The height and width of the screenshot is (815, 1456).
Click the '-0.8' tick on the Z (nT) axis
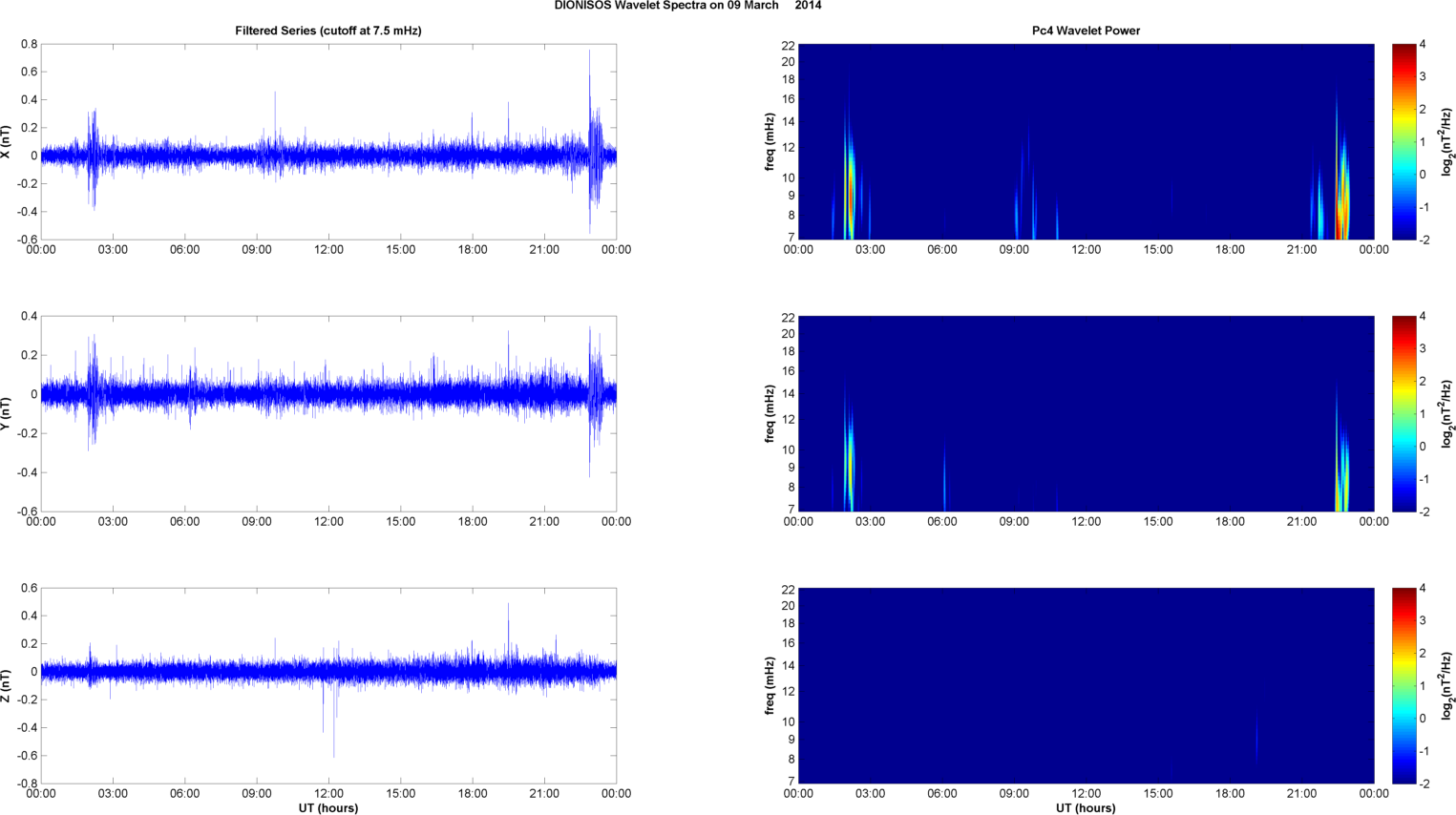27,784
